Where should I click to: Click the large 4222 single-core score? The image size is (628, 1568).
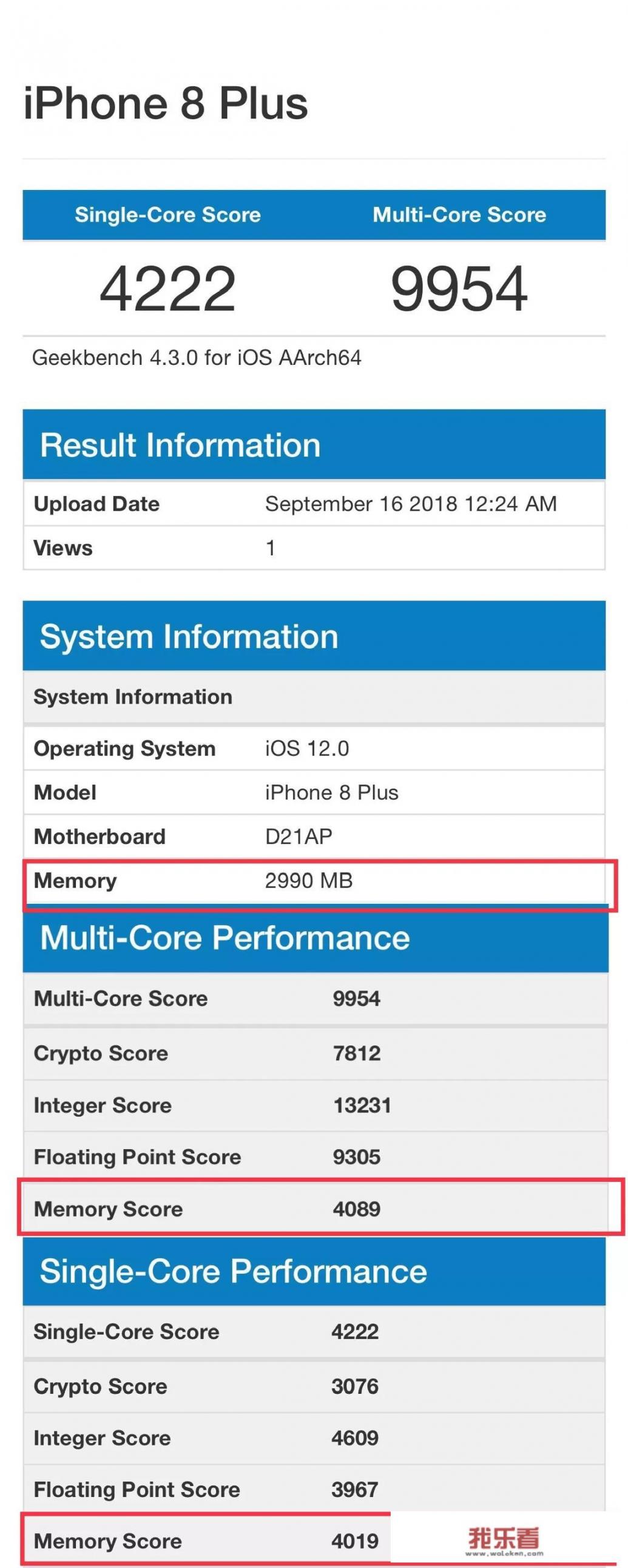click(168, 288)
